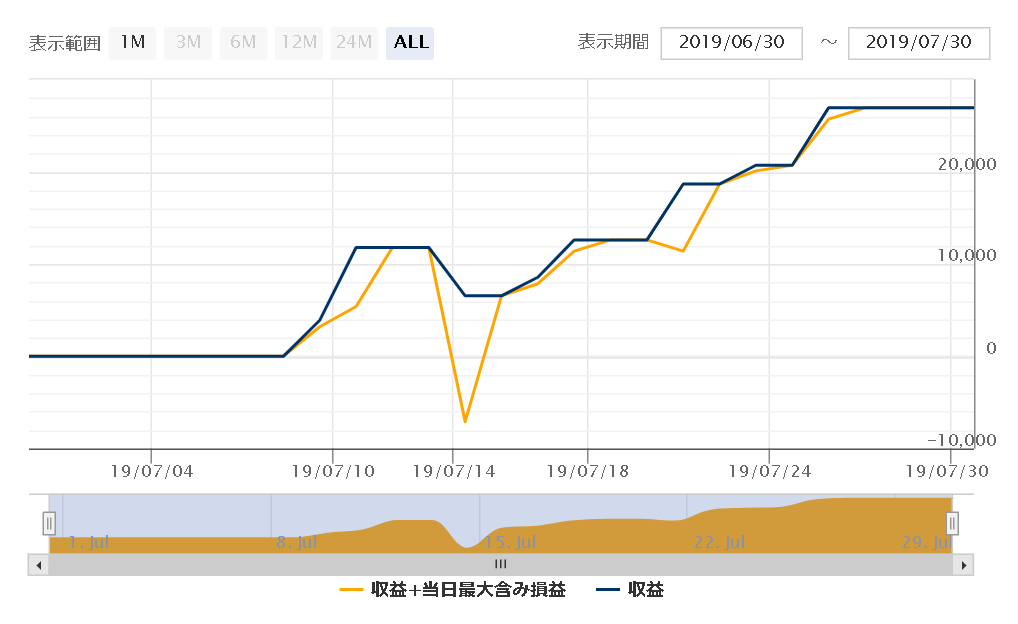Click the 表示範囲 label
Screen dimensions: 1018x624
click(x=65, y=44)
